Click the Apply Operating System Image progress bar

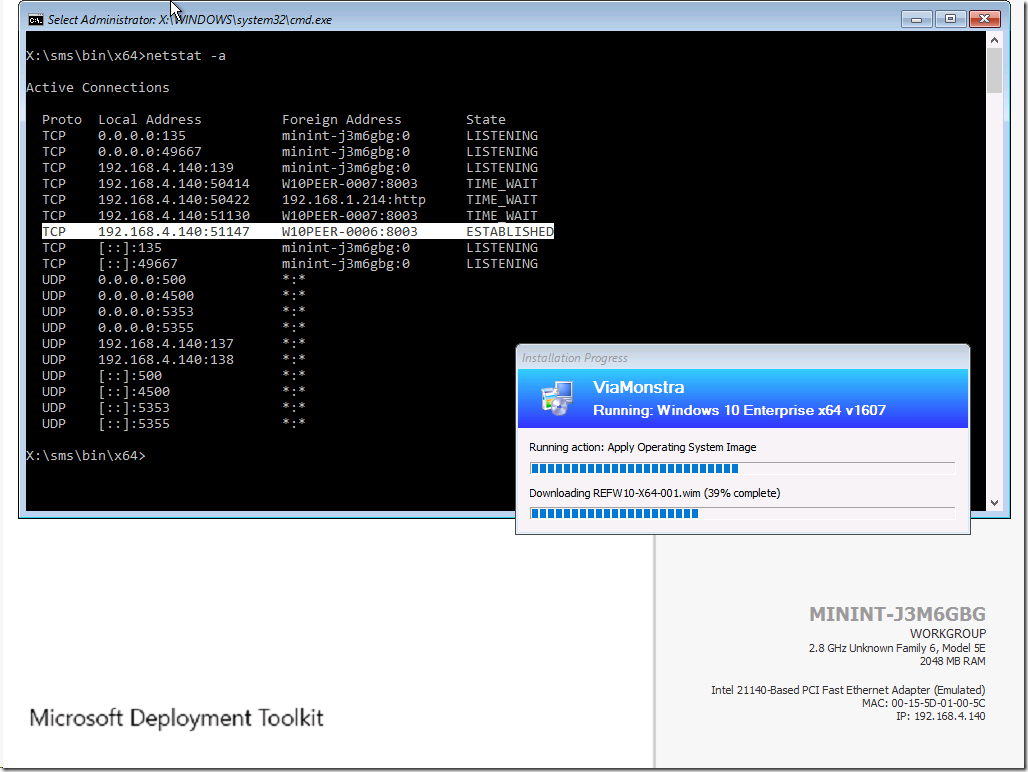coord(742,469)
